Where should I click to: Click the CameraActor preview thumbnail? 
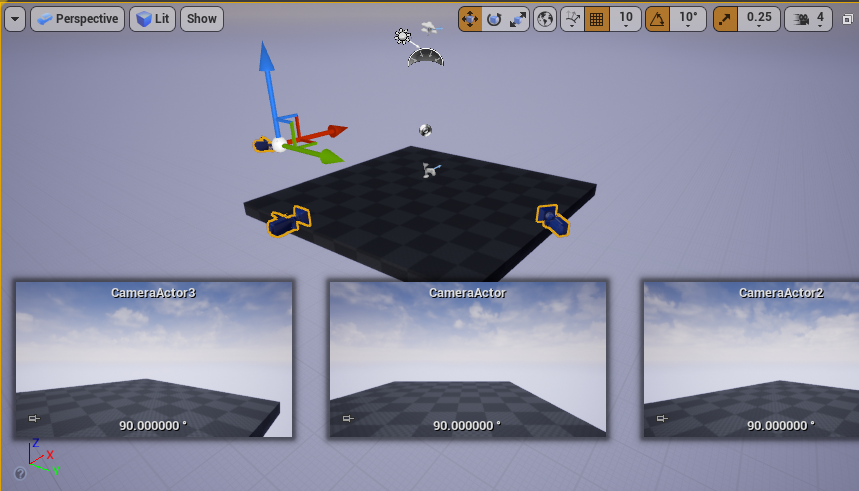click(x=468, y=359)
